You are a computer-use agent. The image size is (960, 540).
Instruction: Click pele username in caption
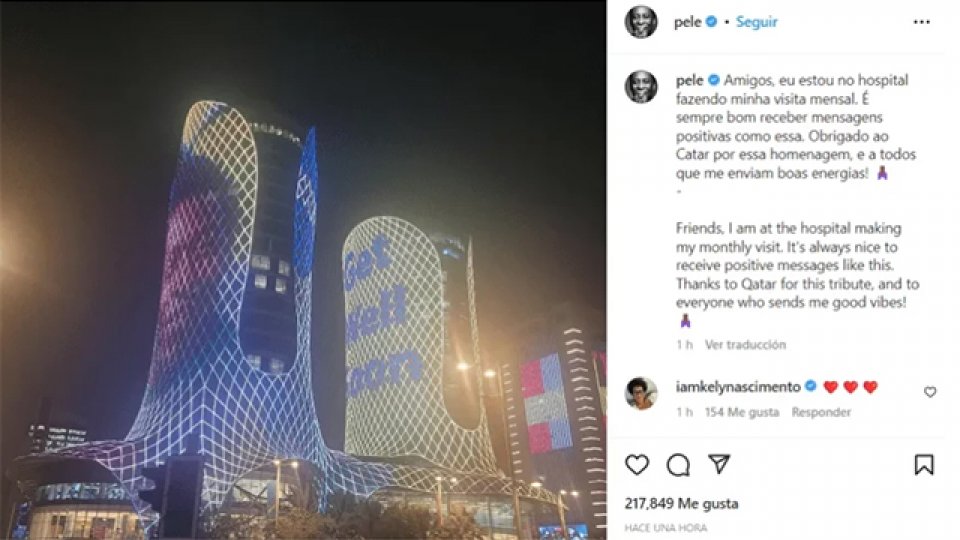pyautogui.click(x=689, y=80)
